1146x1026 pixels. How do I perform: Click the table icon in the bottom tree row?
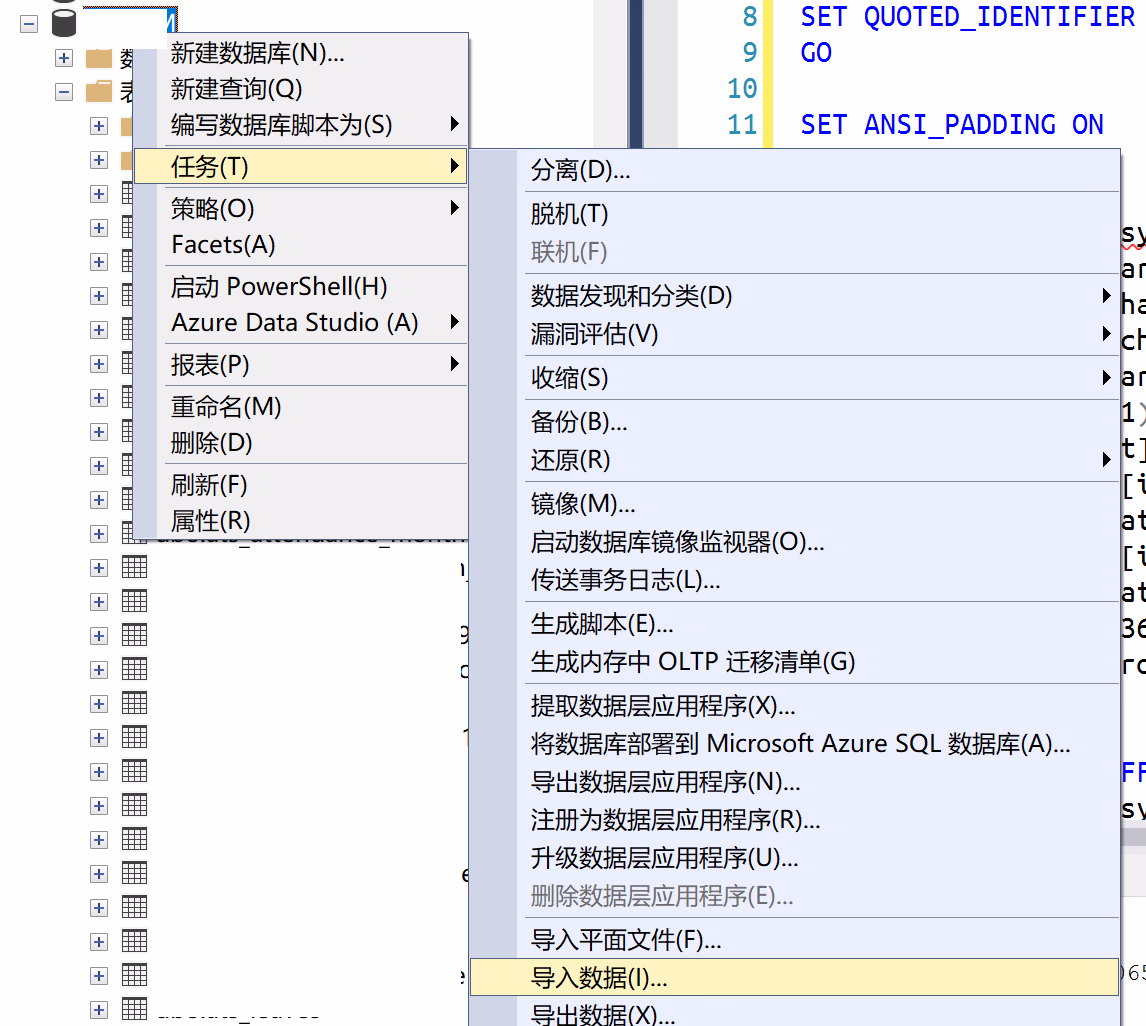pos(134,1008)
